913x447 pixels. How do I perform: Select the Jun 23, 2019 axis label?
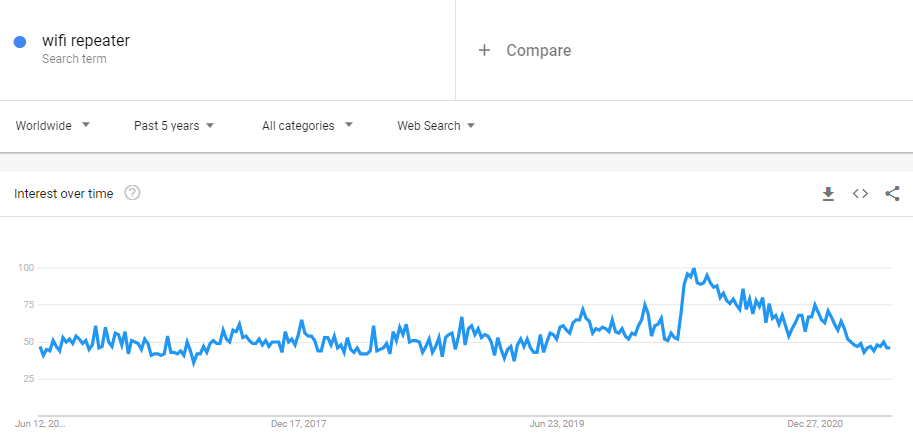click(x=557, y=424)
